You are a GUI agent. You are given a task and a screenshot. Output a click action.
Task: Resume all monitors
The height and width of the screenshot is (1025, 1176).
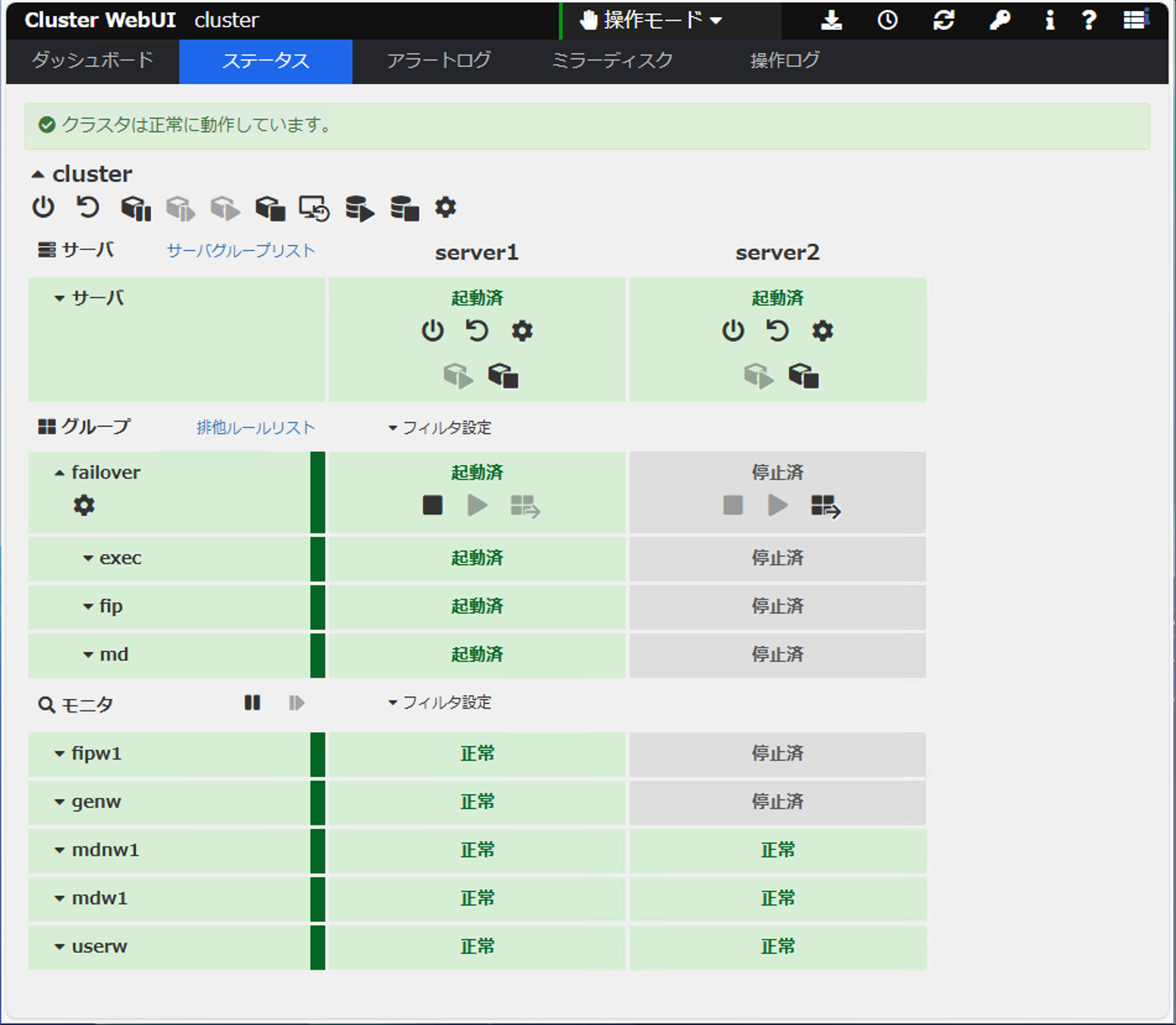click(296, 703)
